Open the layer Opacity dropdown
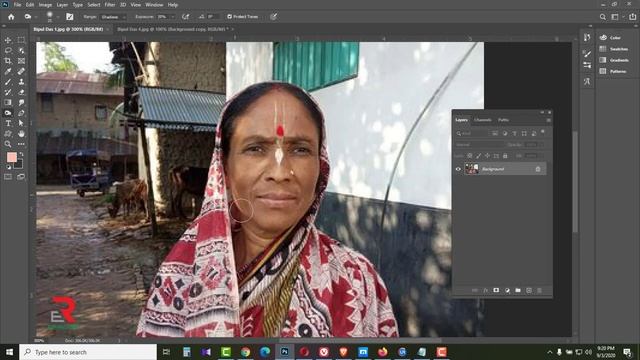The height and width of the screenshot is (360, 640). 542,144
